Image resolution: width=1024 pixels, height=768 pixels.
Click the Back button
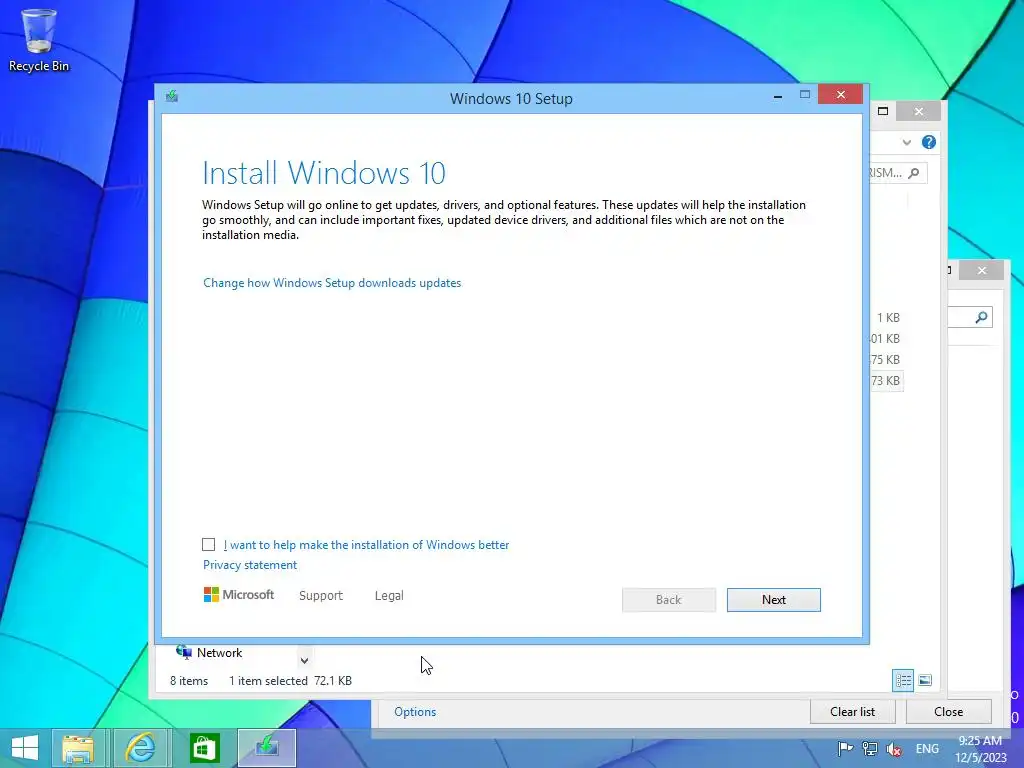[669, 600]
